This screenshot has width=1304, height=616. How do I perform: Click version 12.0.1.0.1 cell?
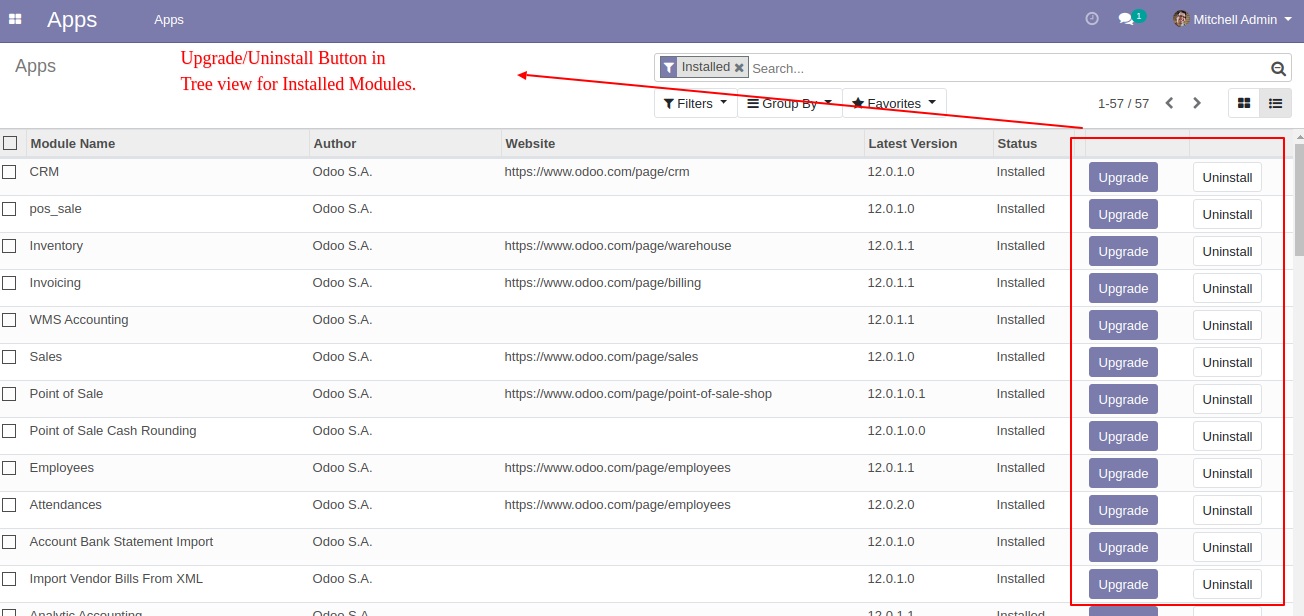click(896, 394)
